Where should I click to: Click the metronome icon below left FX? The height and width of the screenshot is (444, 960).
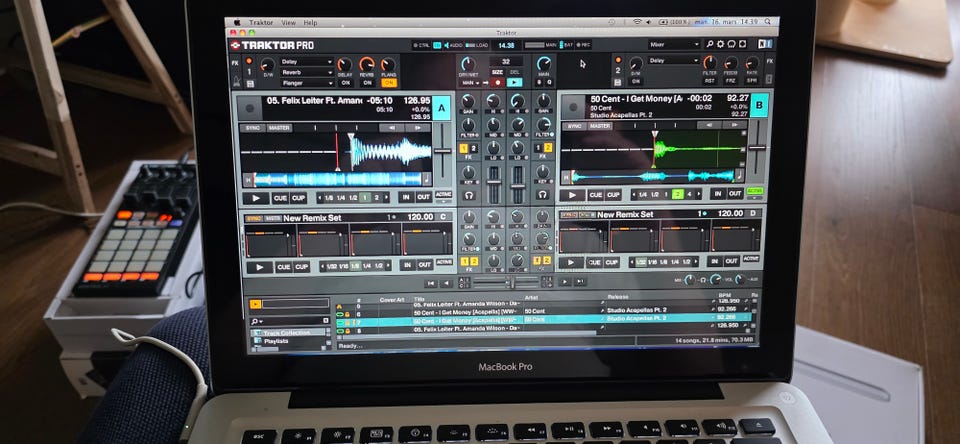(235, 82)
